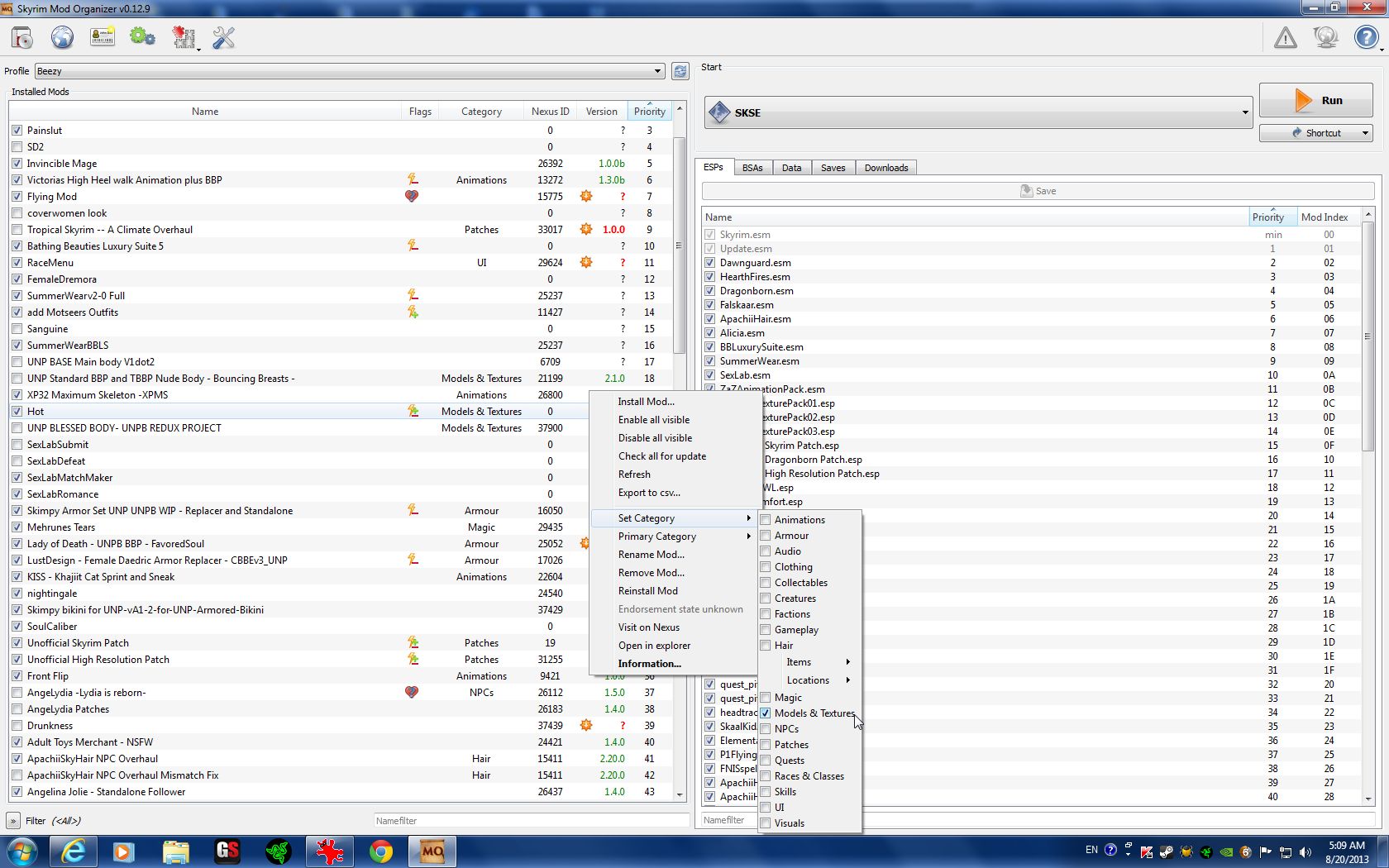Screen dimensions: 1389x868
Task: Click the Save button above the ESP list
Action: [1038, 191]
